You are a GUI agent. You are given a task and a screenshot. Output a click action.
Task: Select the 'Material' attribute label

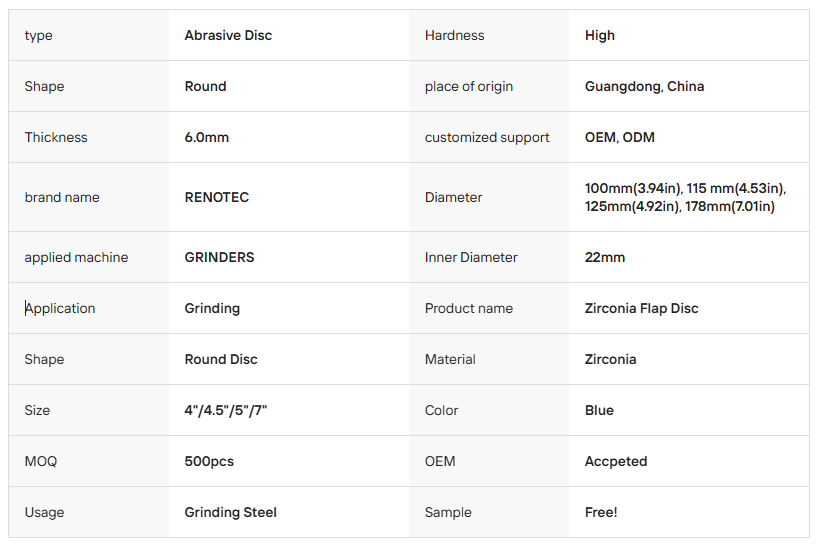[x=450, y=359]
